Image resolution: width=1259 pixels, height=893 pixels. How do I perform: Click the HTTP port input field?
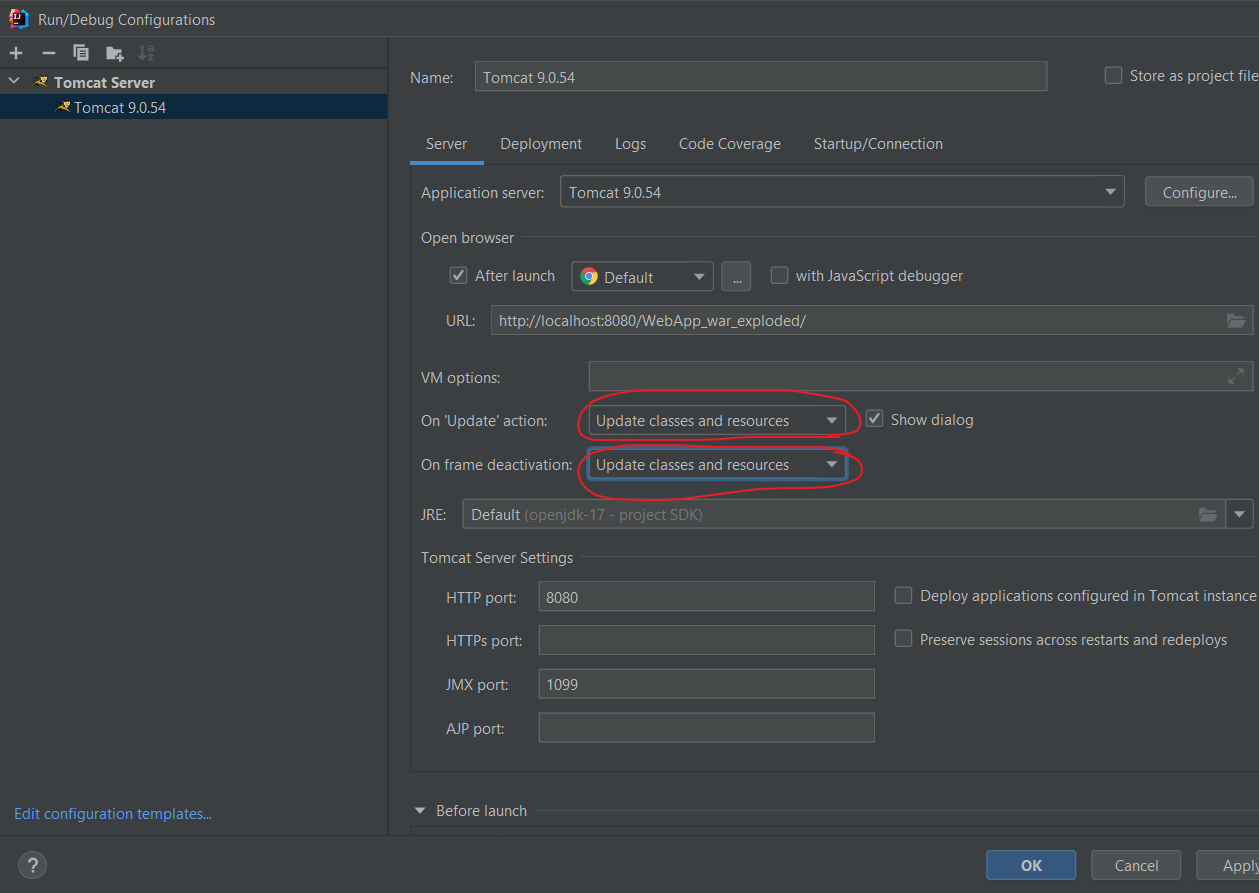point(706,597)
